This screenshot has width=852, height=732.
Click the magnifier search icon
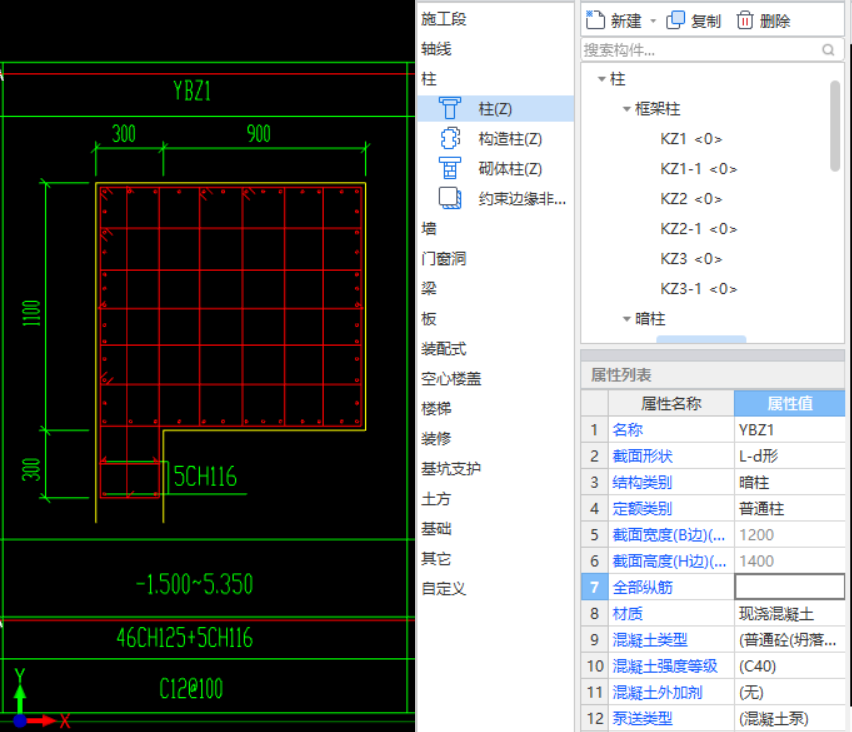coord(828,50)
